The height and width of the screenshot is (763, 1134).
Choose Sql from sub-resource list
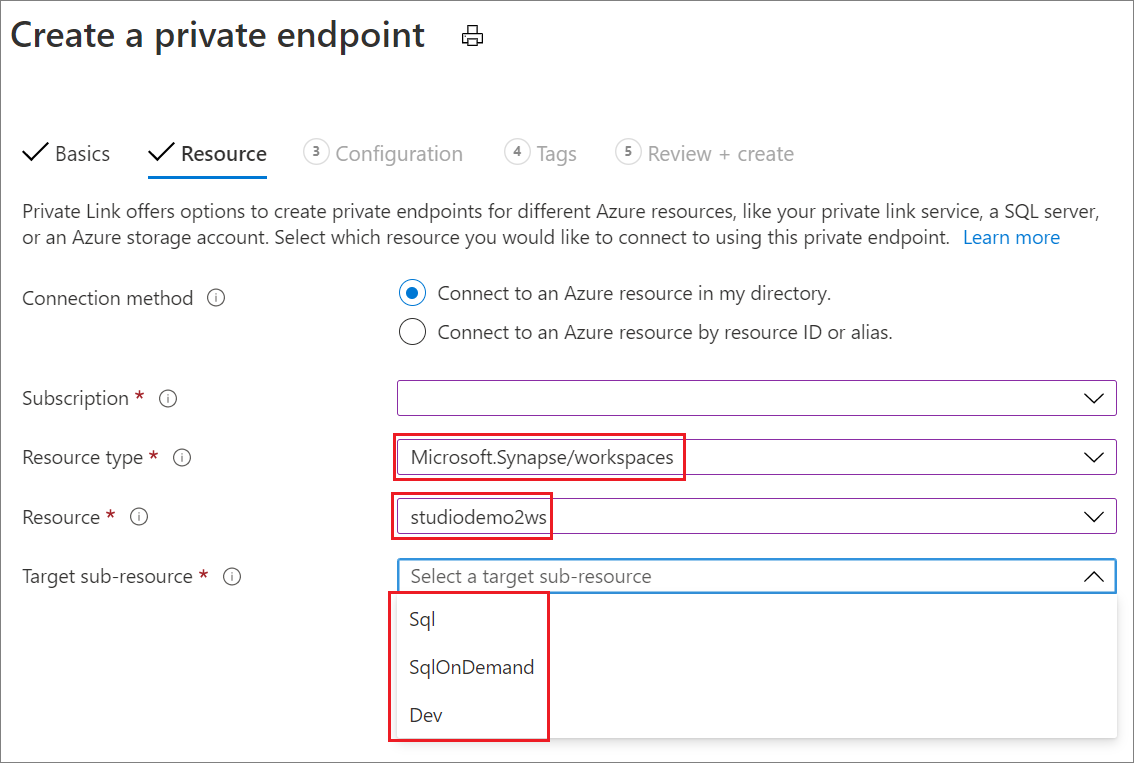point(422,620)
